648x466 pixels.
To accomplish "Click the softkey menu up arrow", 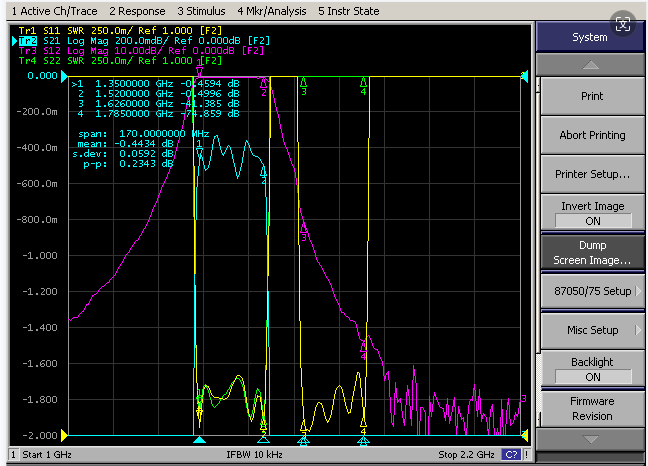I will point(591,65).
